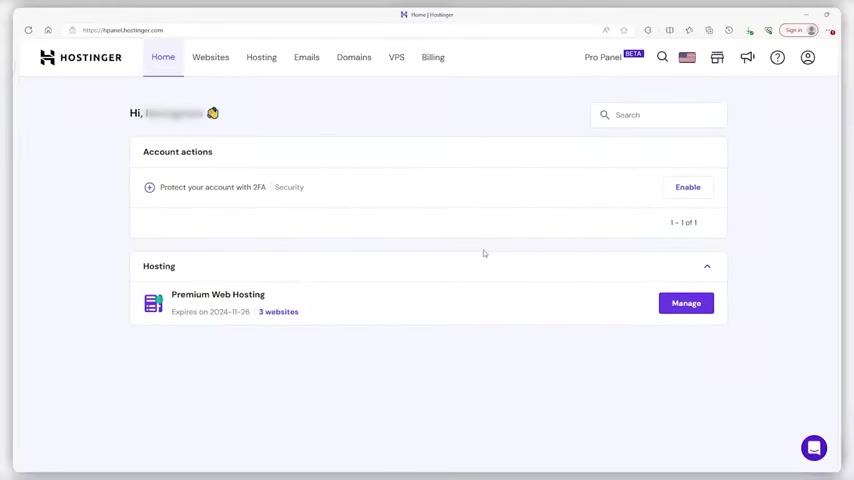
Task: Click the site lock icon in address bar
Action: coord(72,30)
